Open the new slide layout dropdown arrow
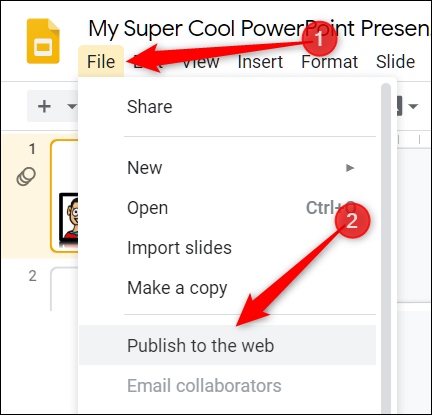 point(71,107)
